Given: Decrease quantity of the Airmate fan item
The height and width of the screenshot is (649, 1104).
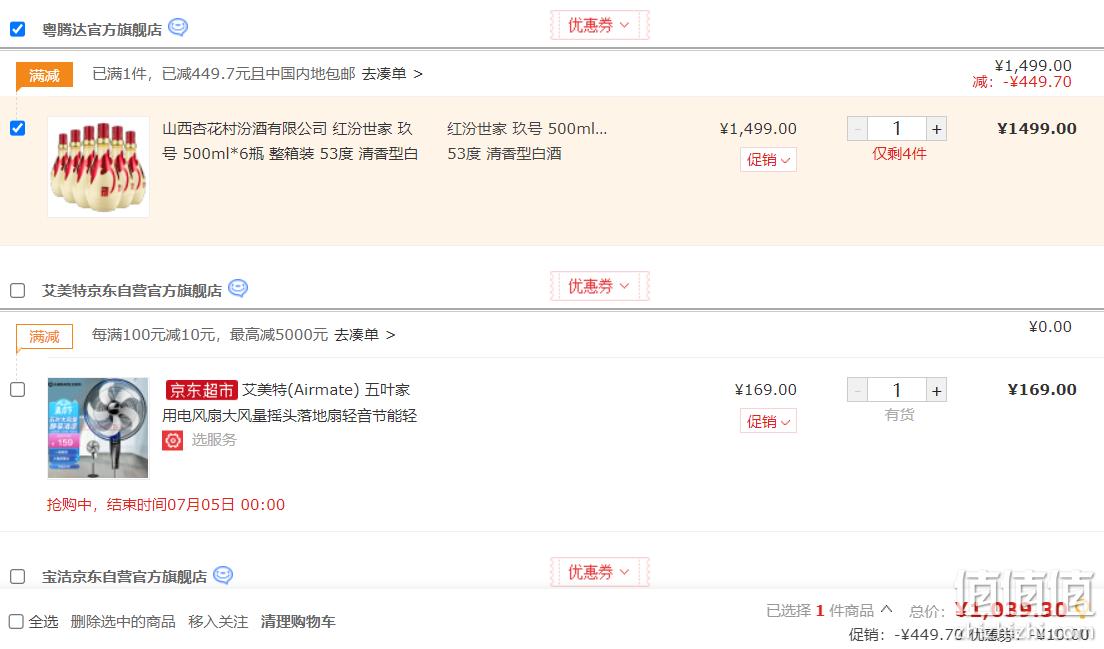Looking at the screenshot, I should [x=857, y=390].
